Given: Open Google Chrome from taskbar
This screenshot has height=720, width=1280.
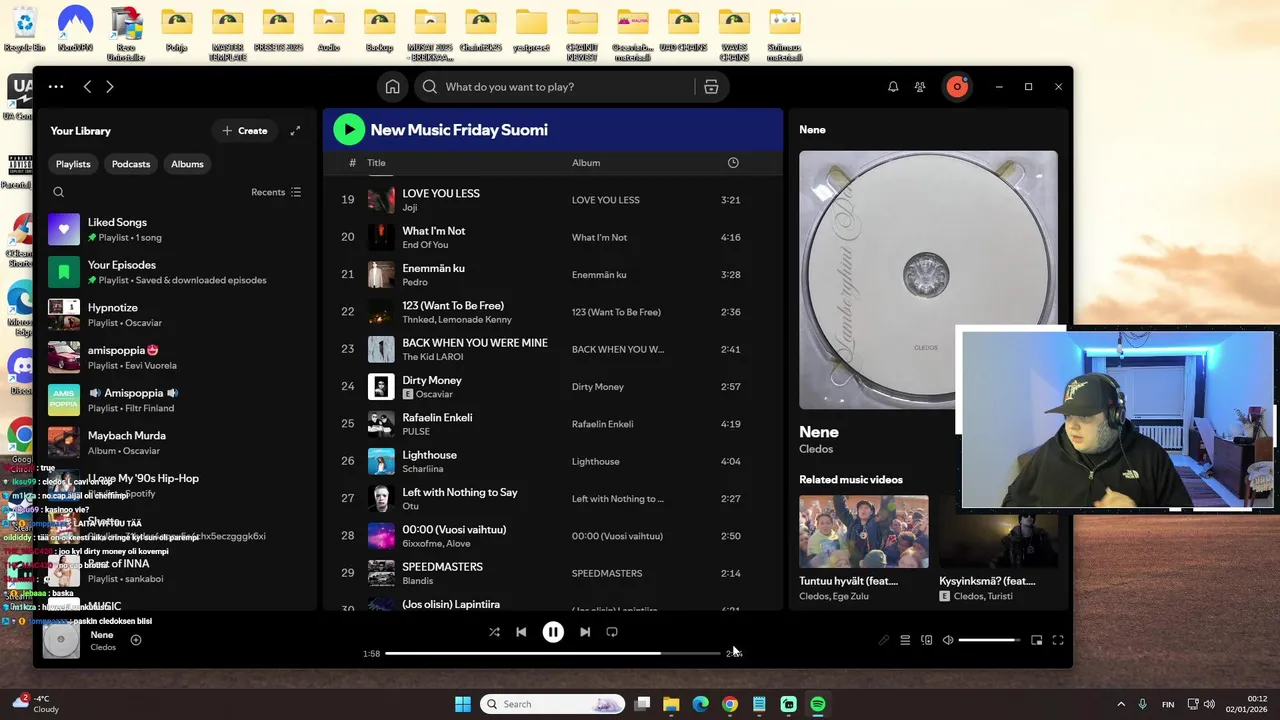Looking at the screenshot, I should tap(730, 704).
